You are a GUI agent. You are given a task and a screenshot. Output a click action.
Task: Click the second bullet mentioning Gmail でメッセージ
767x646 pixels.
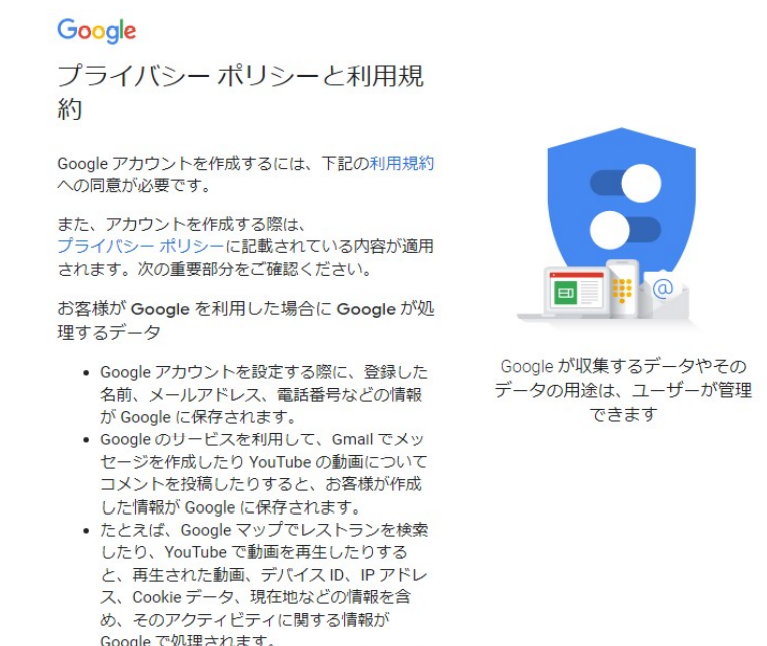click(264, 473)
